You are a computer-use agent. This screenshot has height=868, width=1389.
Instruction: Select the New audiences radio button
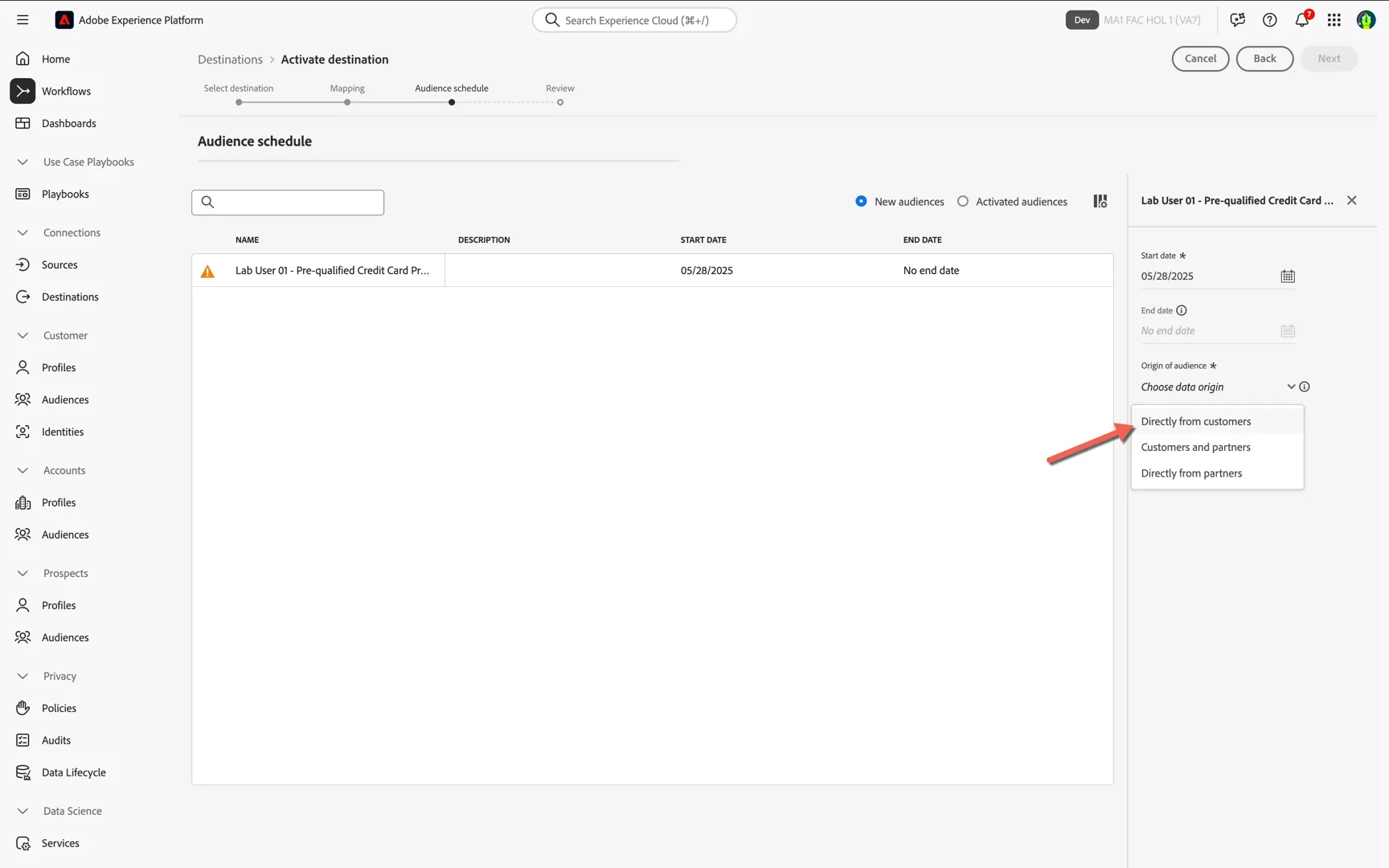(861, 202)
